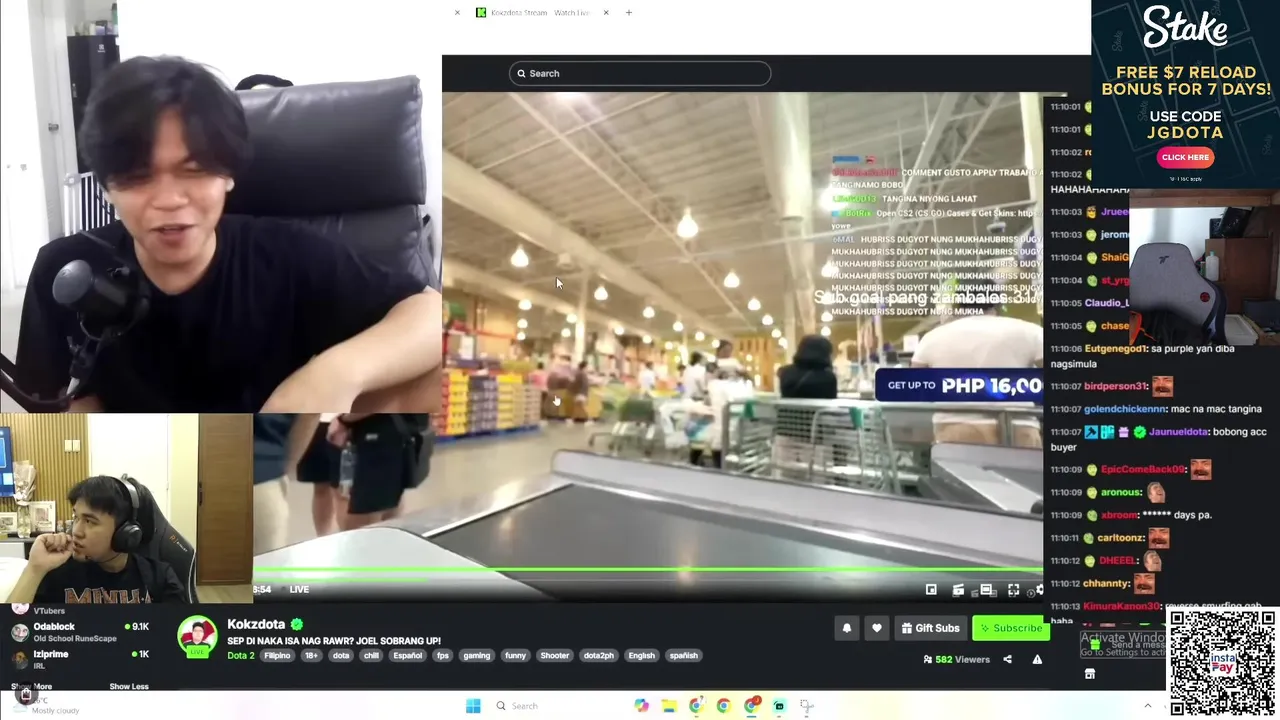Open the player settings gear

click(x=1038, y=590)
